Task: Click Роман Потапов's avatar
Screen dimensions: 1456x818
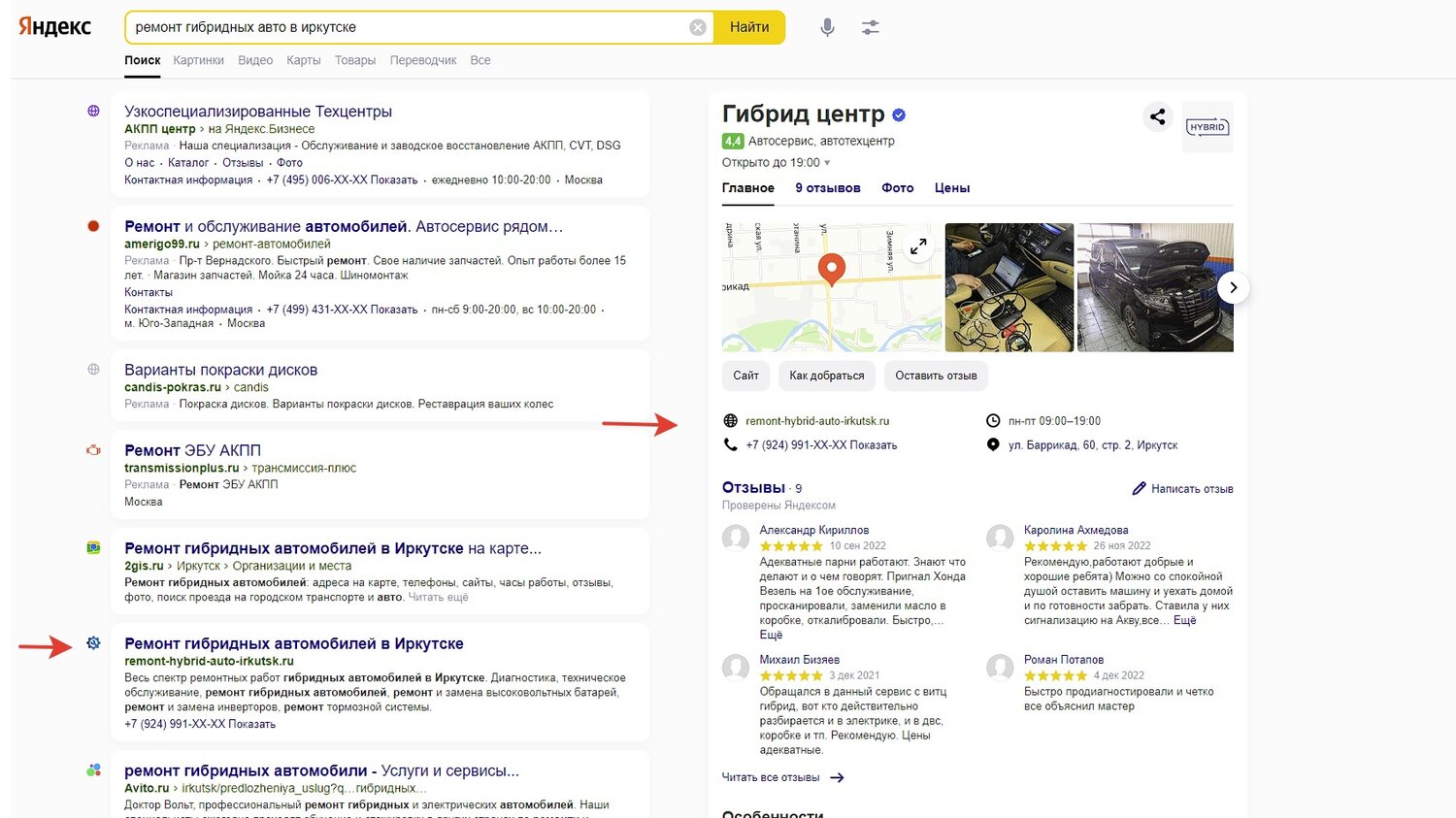Action: coord(1000,668)
